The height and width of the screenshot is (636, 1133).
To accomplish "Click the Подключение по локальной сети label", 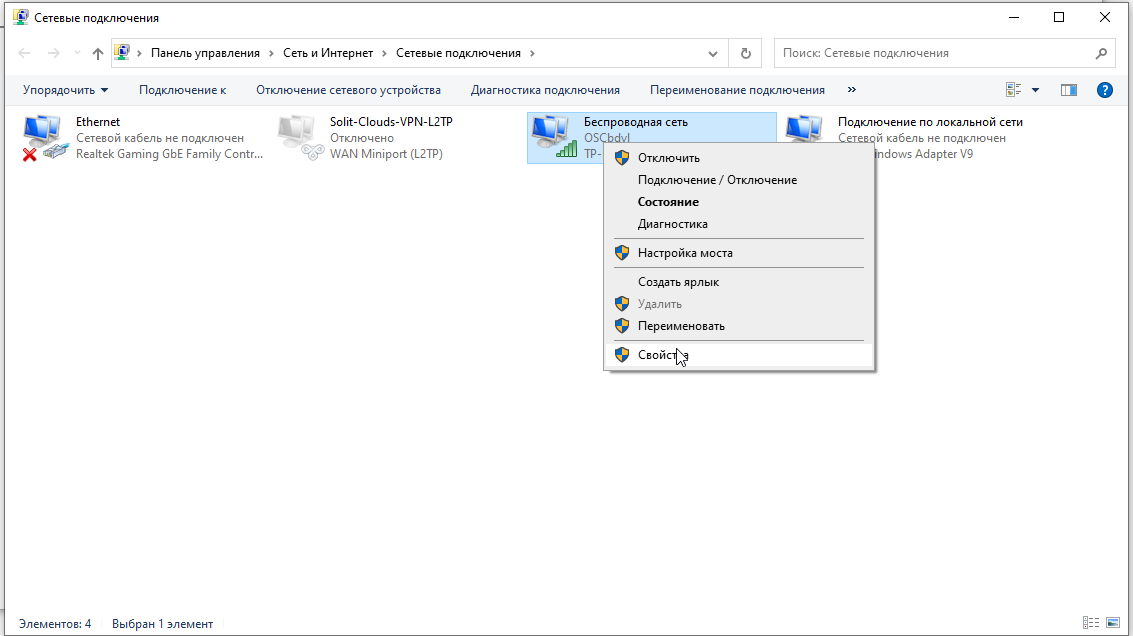I will click(x=930, y=121).
